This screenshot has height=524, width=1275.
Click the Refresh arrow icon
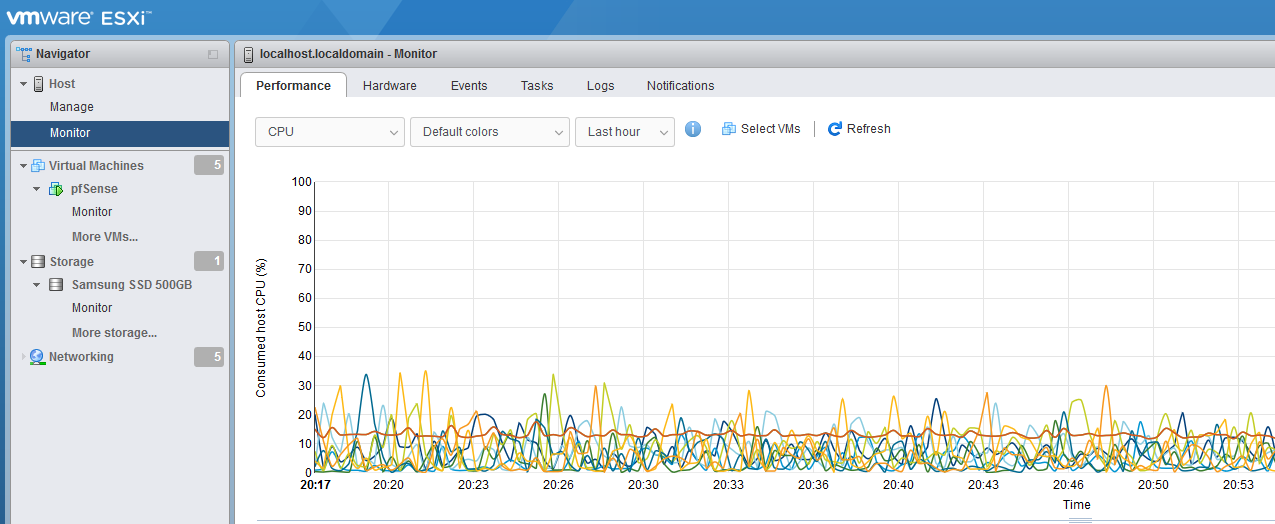coord(835,129)
